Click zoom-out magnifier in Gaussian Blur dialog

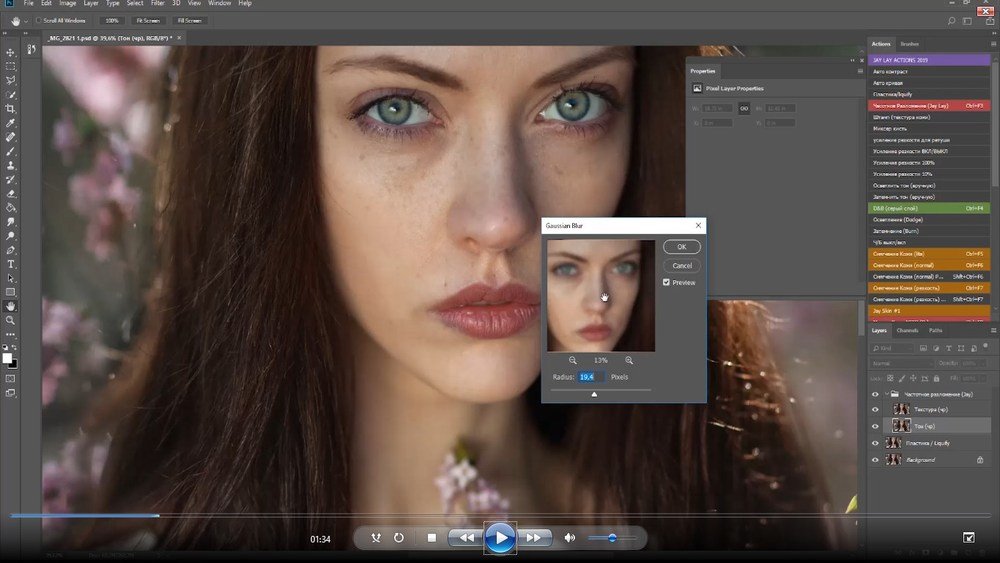tap(573, 360)
